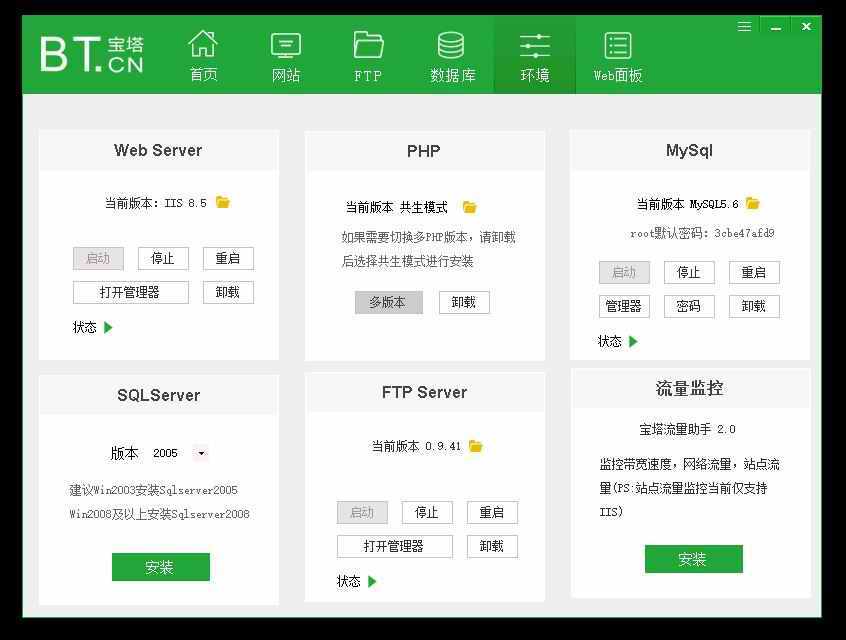Click MySql 重启 button

pos(754,273)
